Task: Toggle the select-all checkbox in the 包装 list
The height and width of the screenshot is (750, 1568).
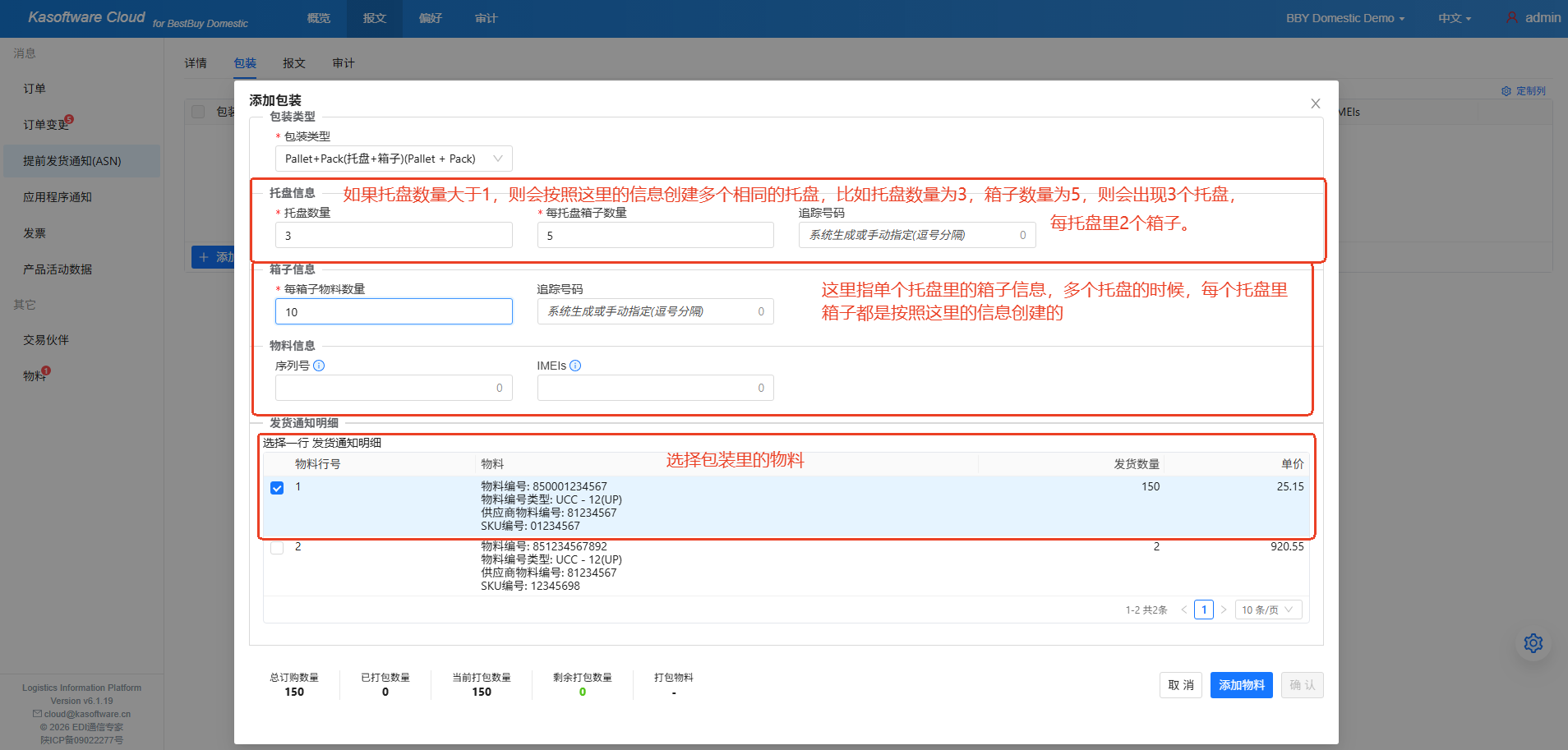Action: tap(197, 112)
